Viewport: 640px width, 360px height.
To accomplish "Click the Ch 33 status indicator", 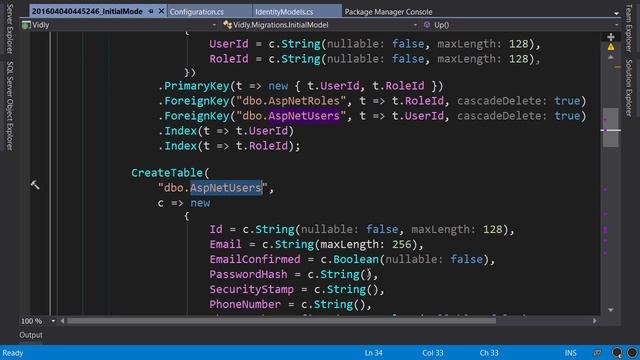I will [x=489, y=353].
